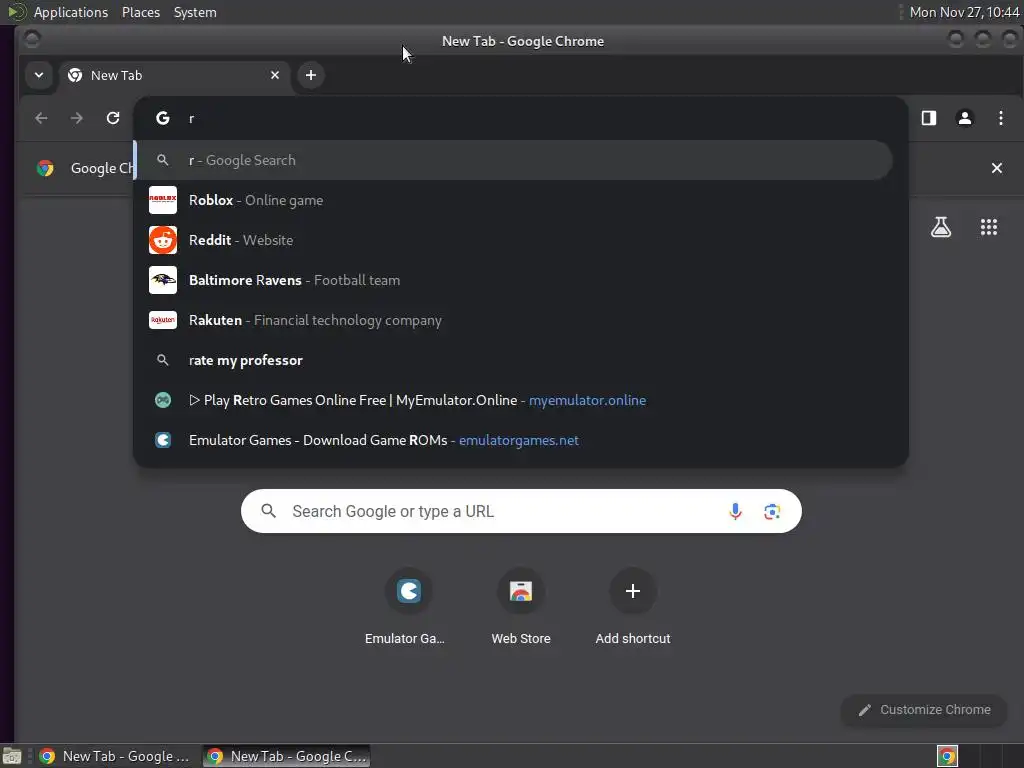The width and height of the screenshot is (1024, 768).
Task: Pick the Roblox suggestion logo
Action: 163,200
